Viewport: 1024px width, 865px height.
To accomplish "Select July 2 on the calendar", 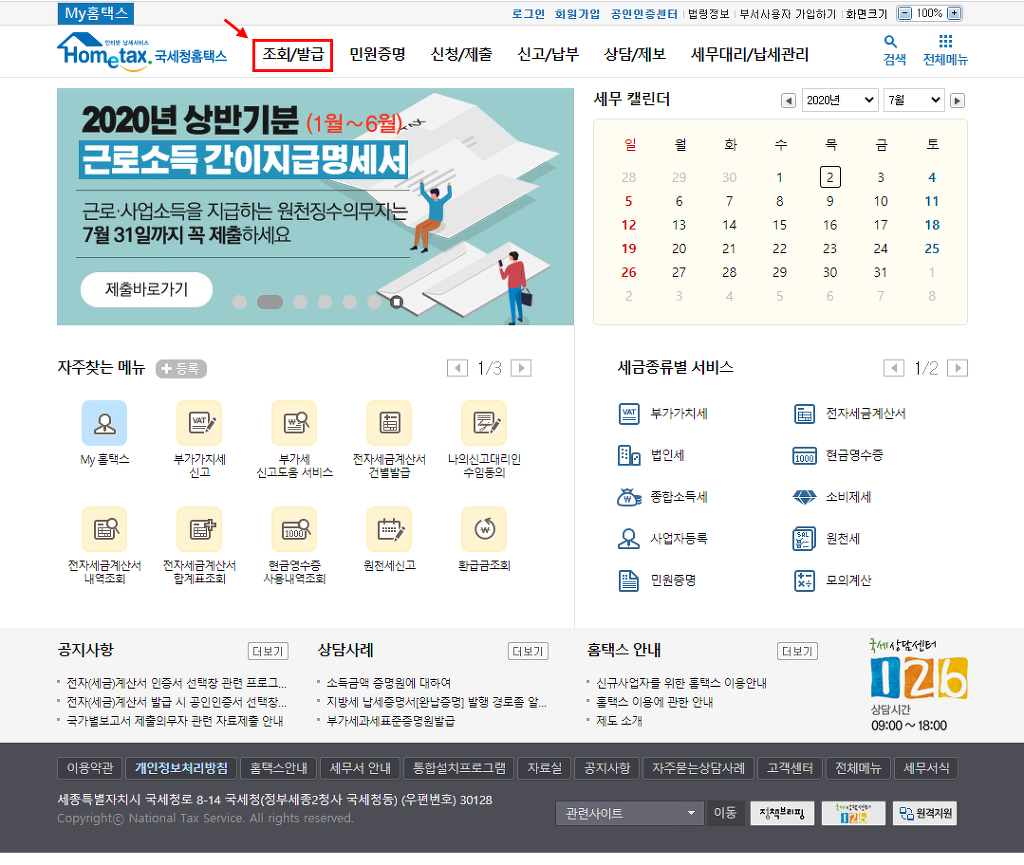I will (x=830, y=177).
